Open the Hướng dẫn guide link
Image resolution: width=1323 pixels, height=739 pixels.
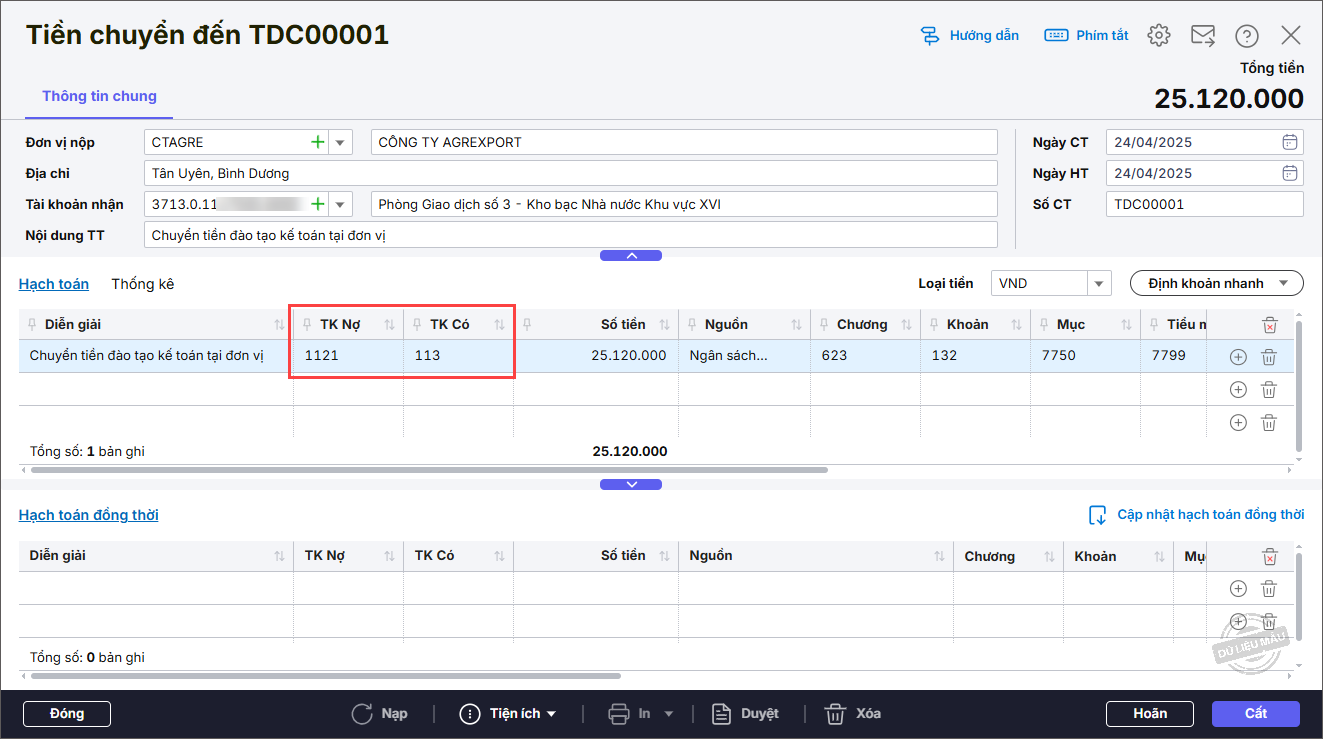pos(969,36)
